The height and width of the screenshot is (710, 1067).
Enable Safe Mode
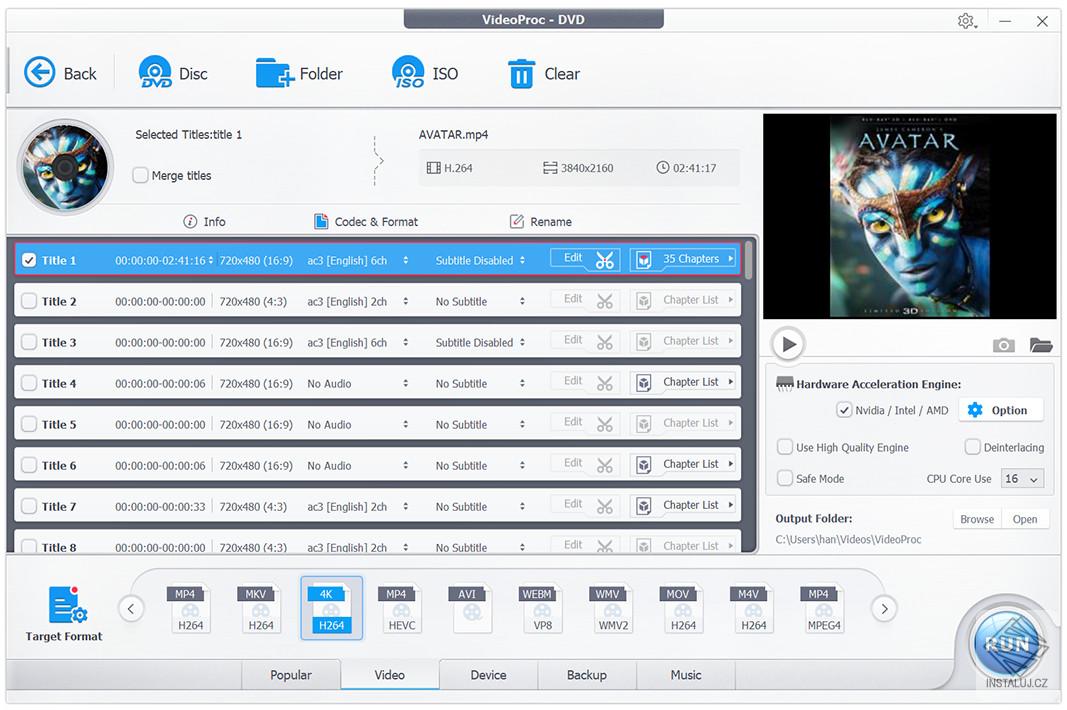pyautogui.click(x=785, y=478)
